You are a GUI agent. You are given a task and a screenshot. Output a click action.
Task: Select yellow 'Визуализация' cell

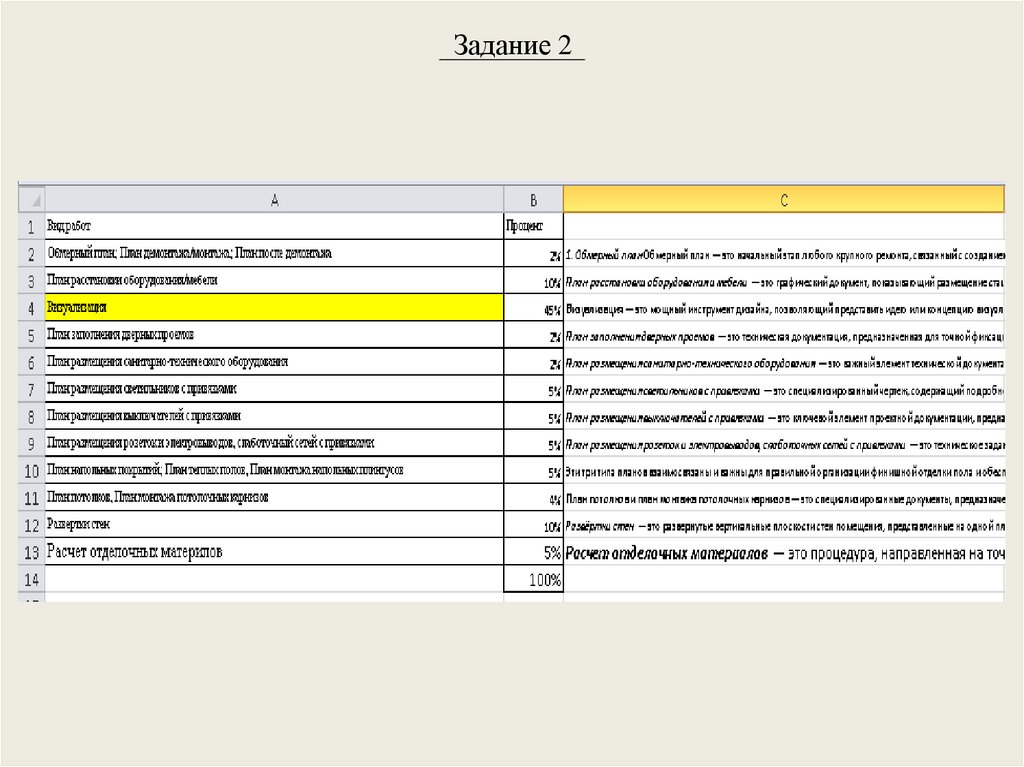(x=274, y=307)
